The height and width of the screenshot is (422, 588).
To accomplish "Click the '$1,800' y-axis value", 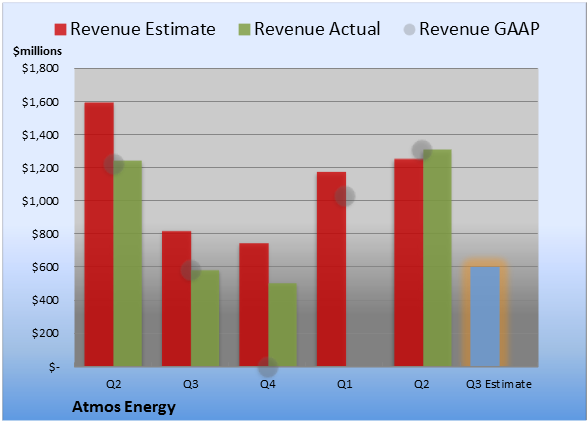I will [x=40, y=68].
